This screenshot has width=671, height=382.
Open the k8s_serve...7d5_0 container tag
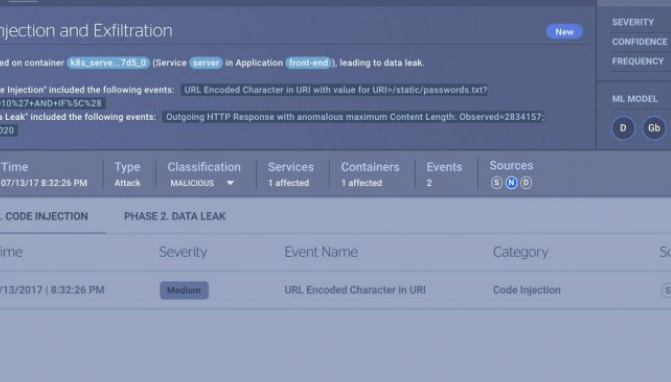click(108, 63)
